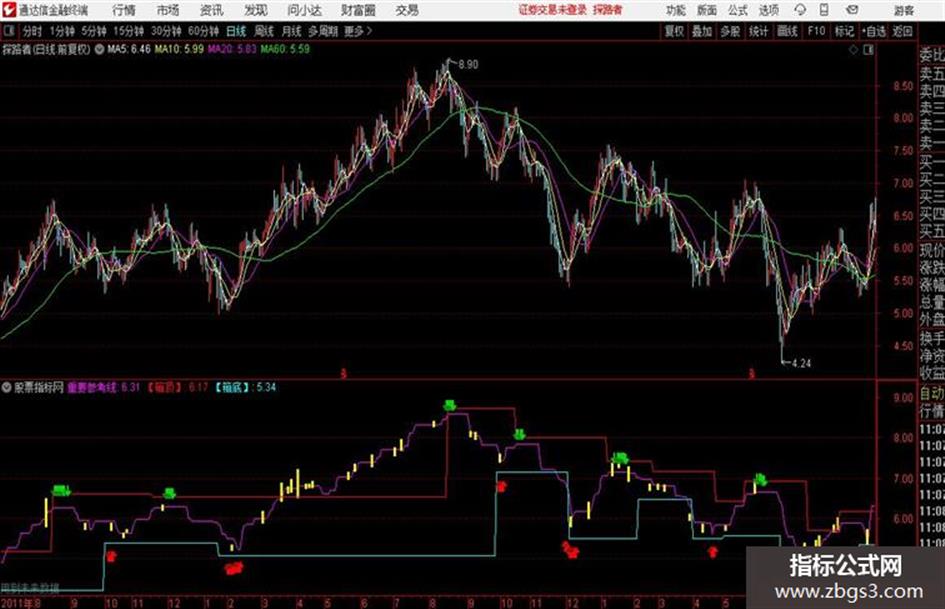945x609 pixels.
Task: Click the 复权 toolbar button
Action: (x=674, y=31)
